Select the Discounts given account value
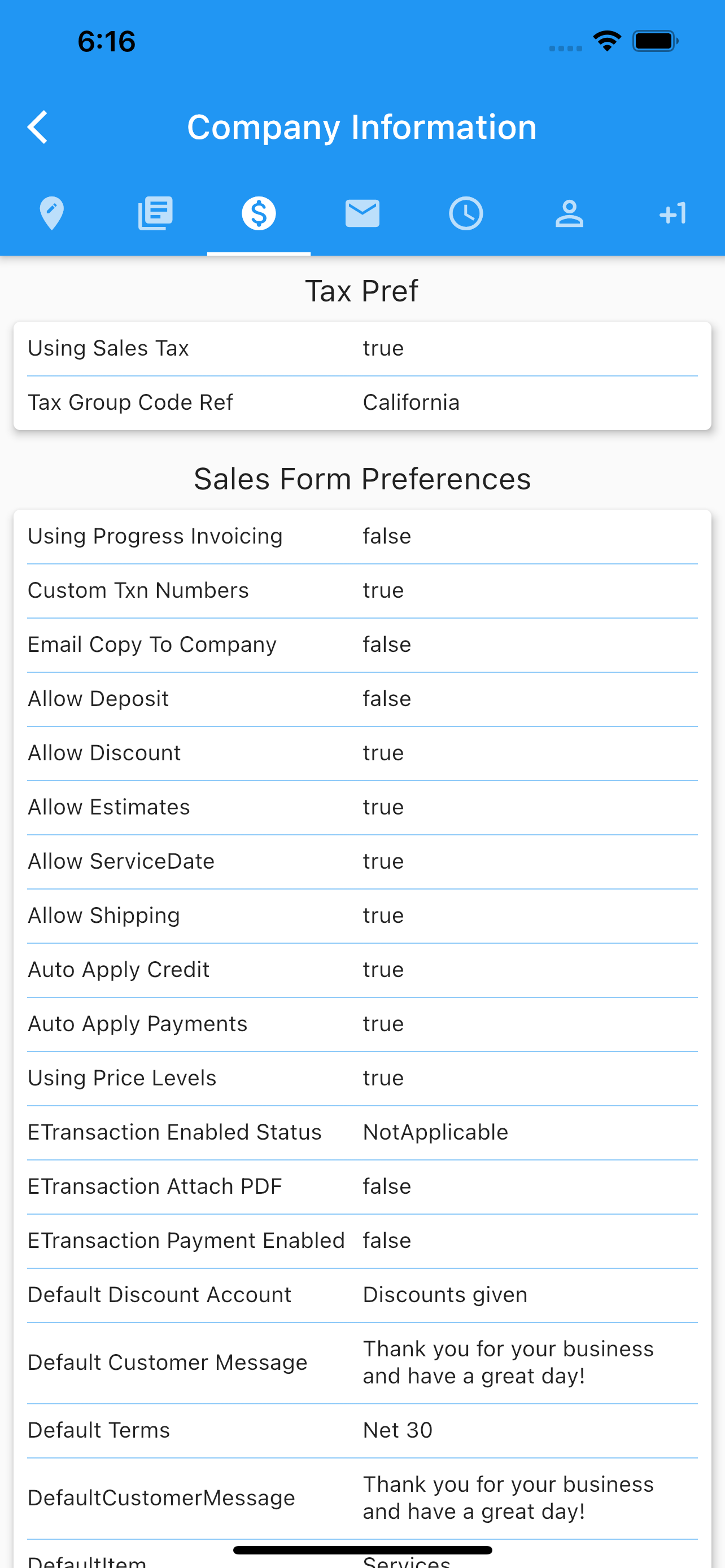The height and width of the screenshot is (1568, 725). (x=445, y=1295)
